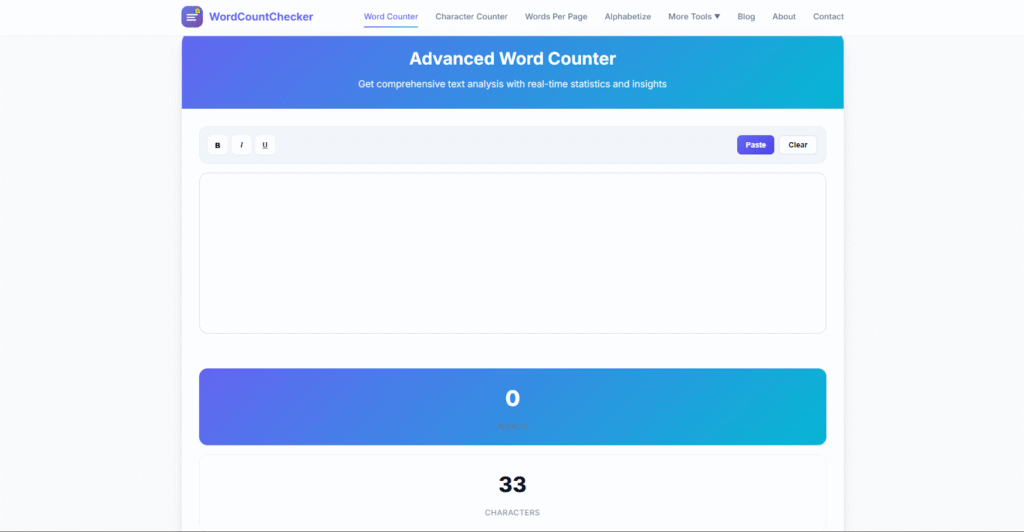The height and width of the screenshot is (532, 1024).
Task: Open the Words Per Page tool
Action: (x=556, y=17)
